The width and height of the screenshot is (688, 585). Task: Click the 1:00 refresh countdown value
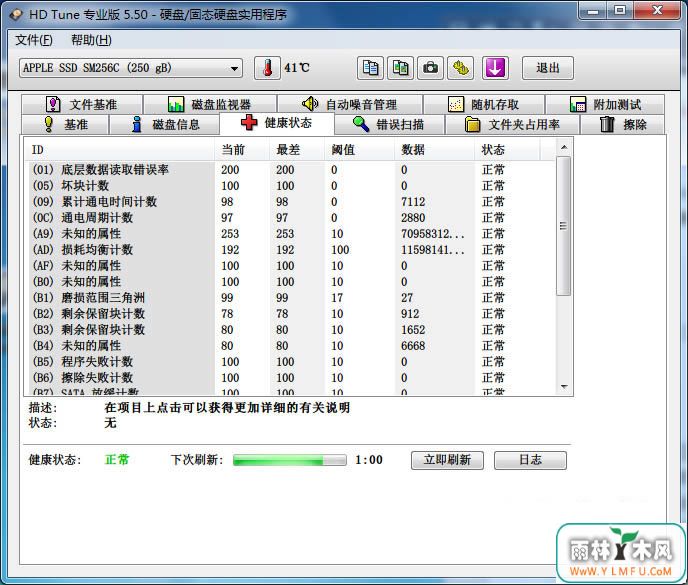pyautogui.click(x=369, y=460)
